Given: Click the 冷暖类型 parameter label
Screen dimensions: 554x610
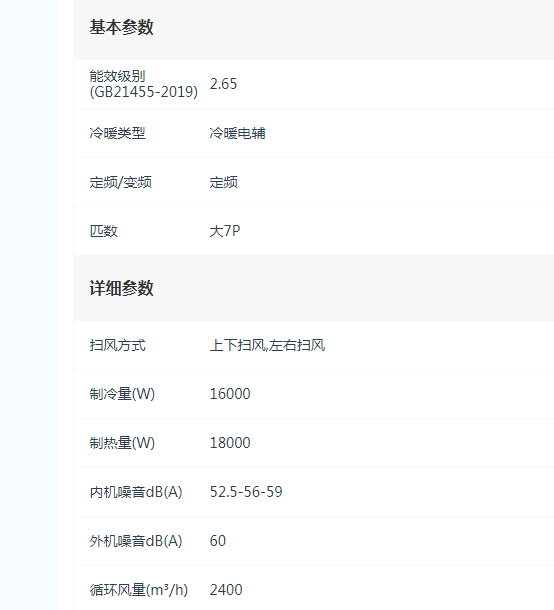Looking at the screenshot, I should click(117, 133).
